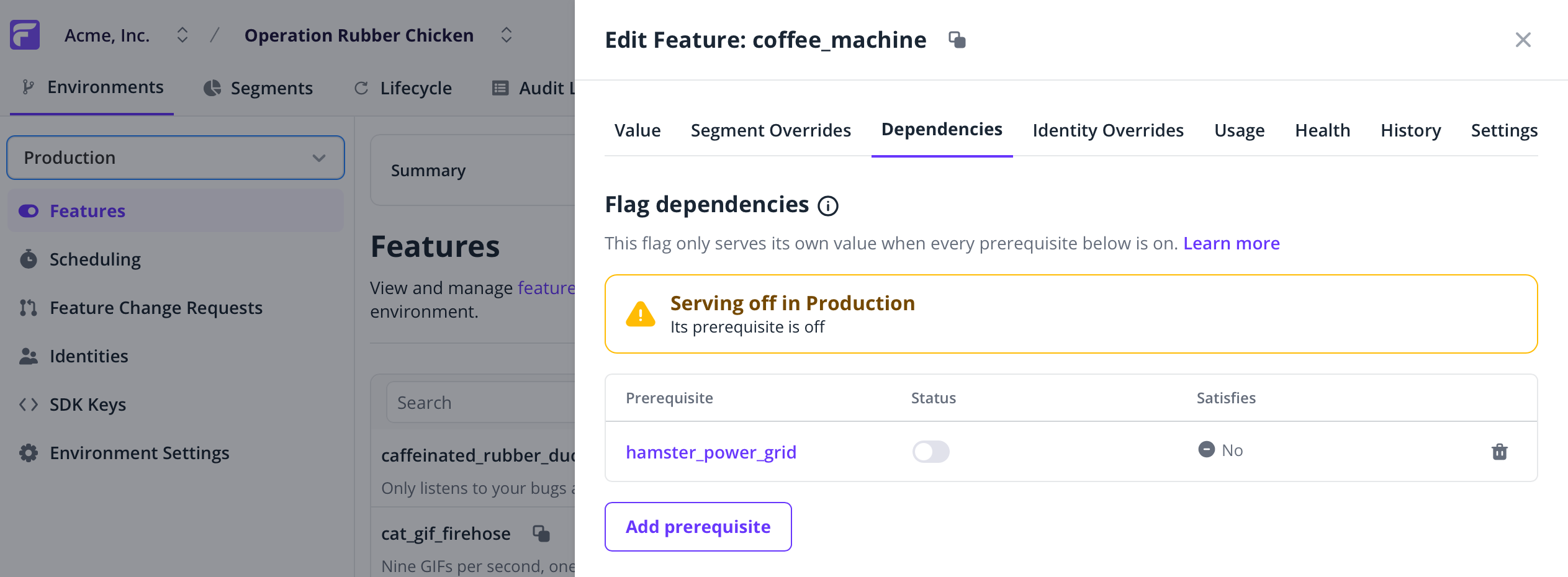Click the Scheduling clock icon
Screen dimensions: 1568x577
coord(29,259)
